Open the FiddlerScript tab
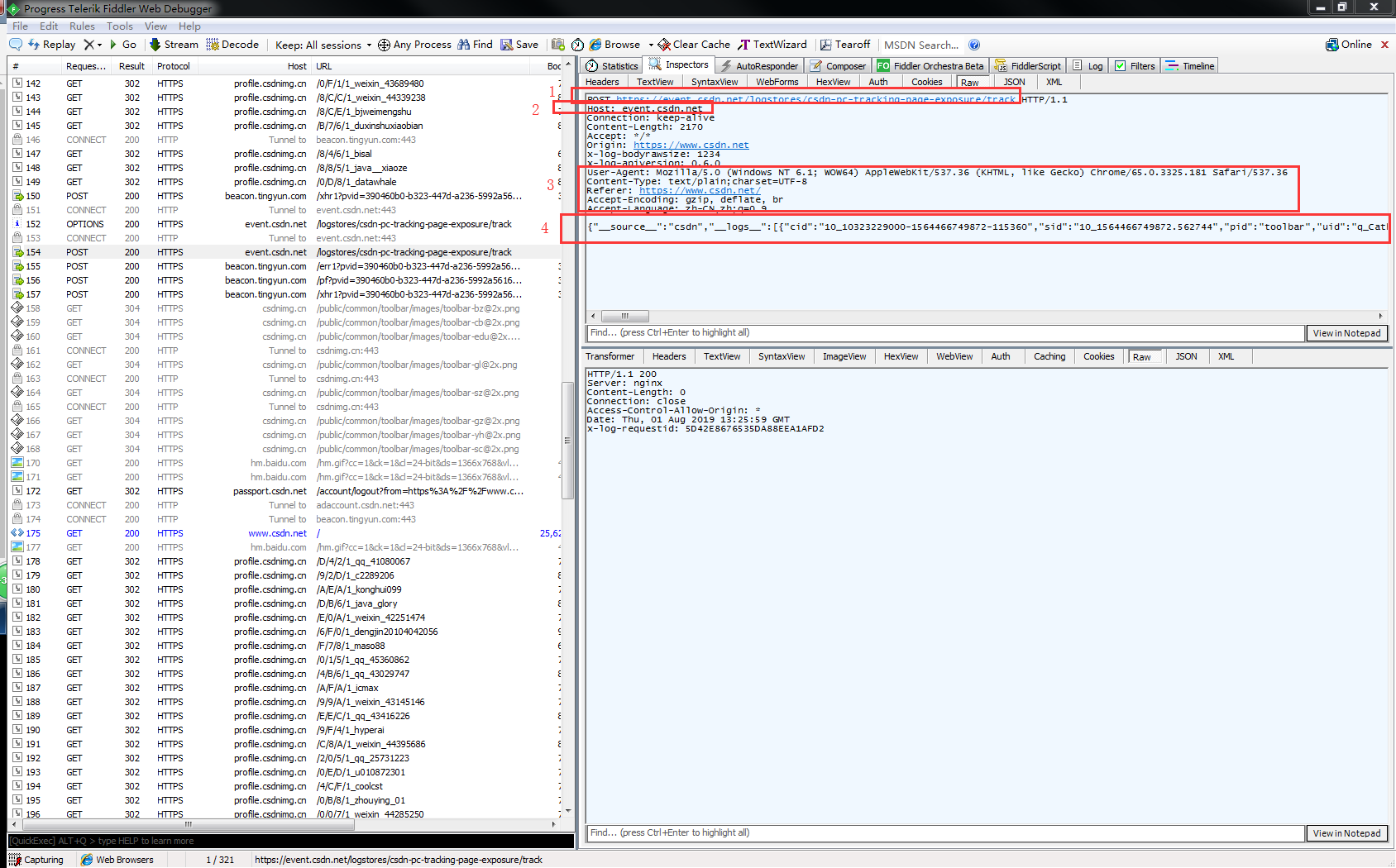The width and height of the screenshot is (1396, 868). point(1028,66)
